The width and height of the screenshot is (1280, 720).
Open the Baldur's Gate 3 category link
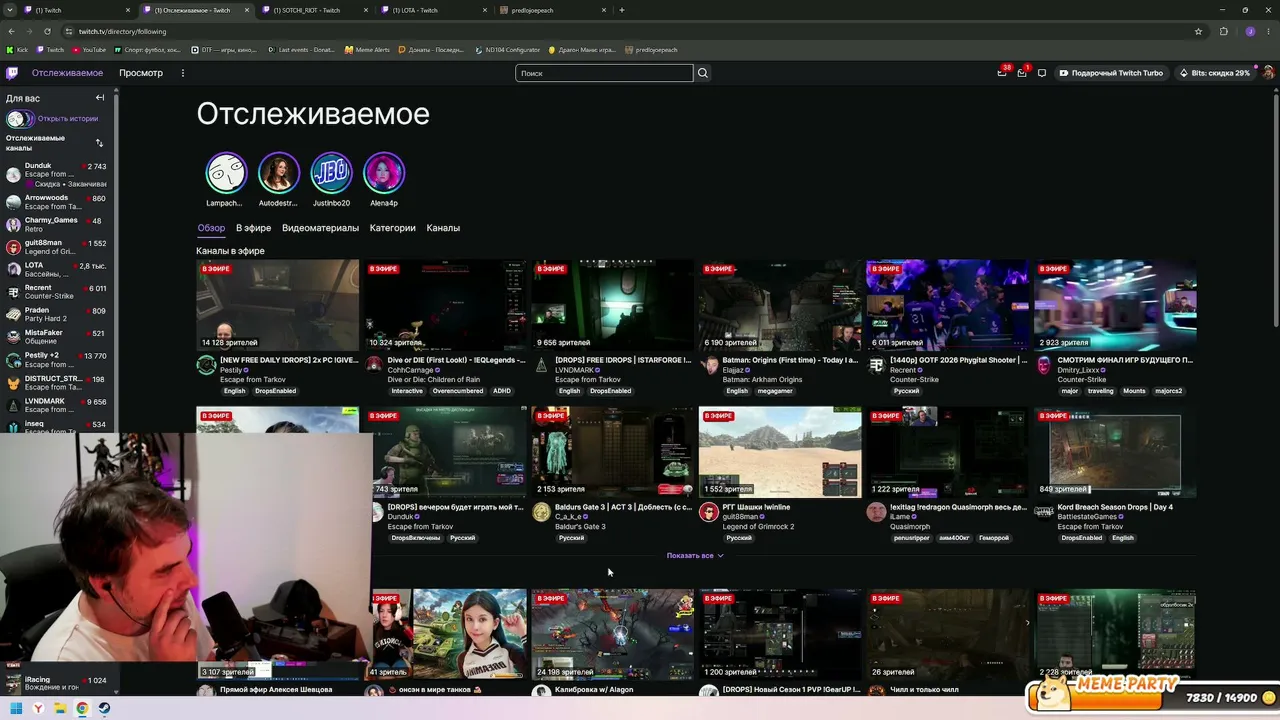click(580, 527)
